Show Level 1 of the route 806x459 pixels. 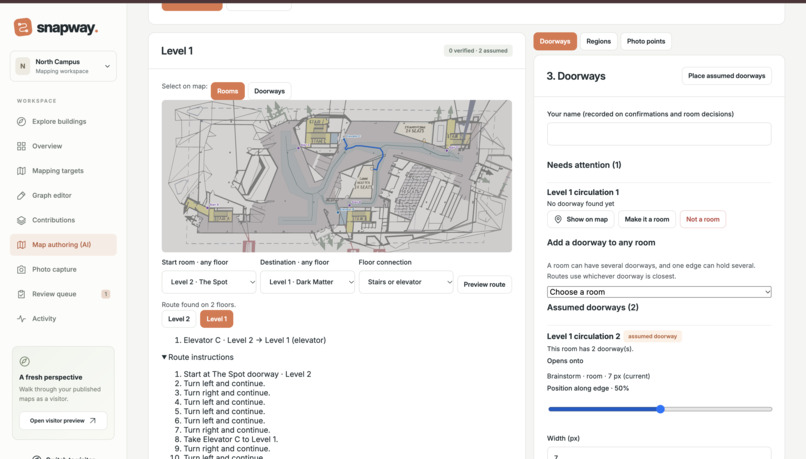pyautogui.click(x=216, y=319)
